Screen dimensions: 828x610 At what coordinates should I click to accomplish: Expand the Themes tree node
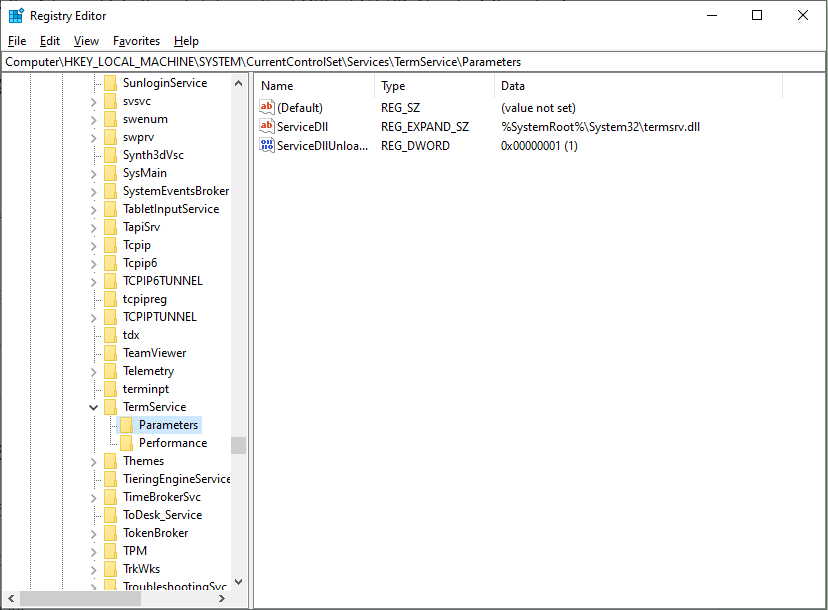(94, 461)
